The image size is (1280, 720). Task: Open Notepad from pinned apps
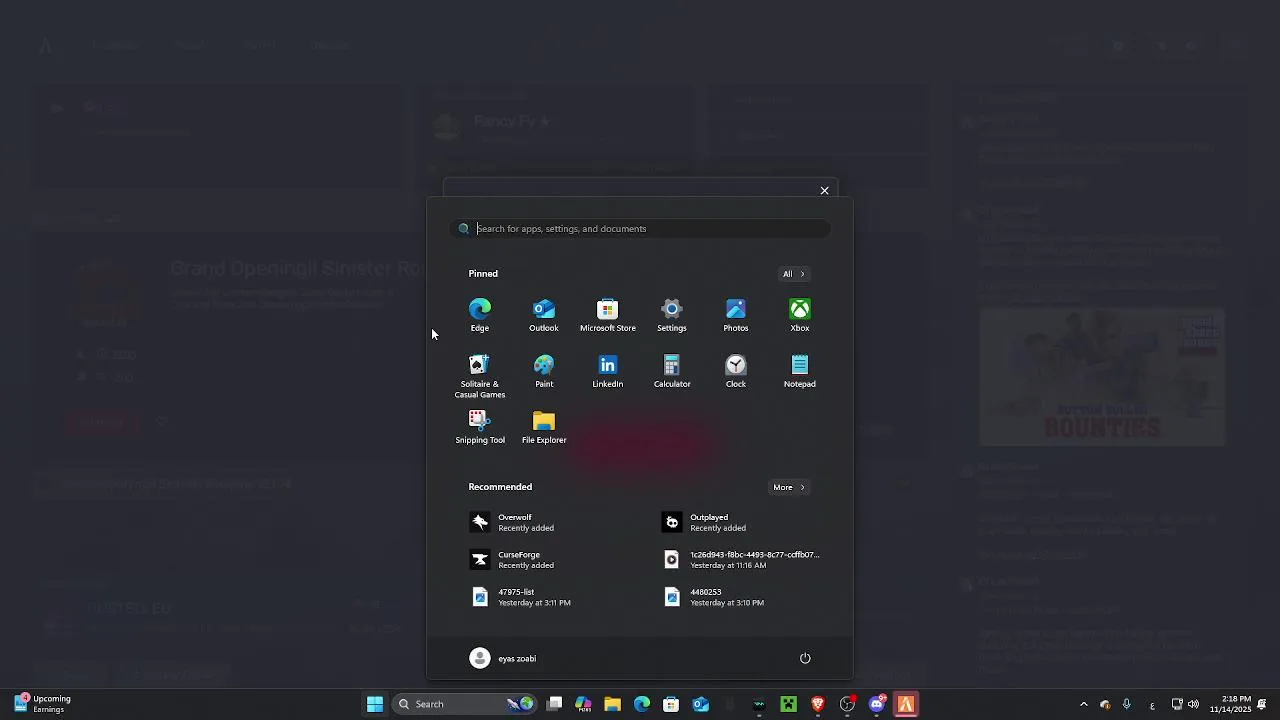(800, 371)
